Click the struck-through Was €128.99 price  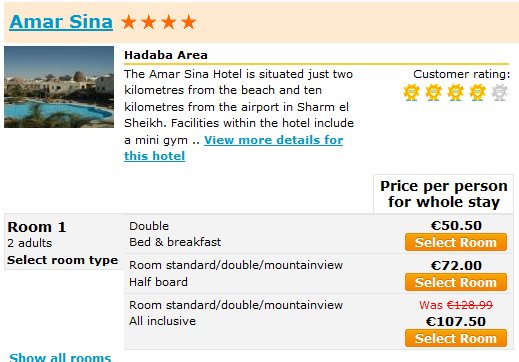click(456, 305)
